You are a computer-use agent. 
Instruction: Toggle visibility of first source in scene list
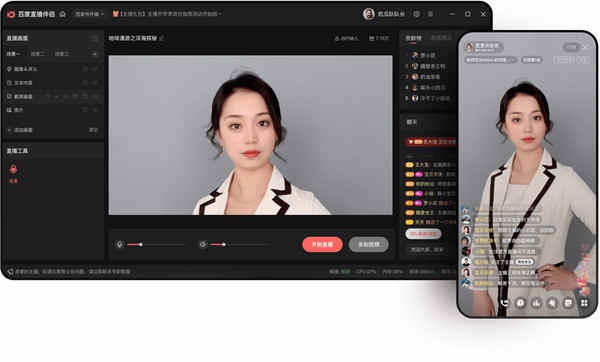click(x=85, y=69)
